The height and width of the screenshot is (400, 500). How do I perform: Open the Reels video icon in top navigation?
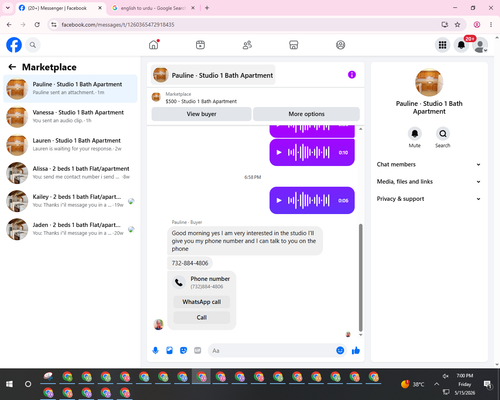pos(200,45)
